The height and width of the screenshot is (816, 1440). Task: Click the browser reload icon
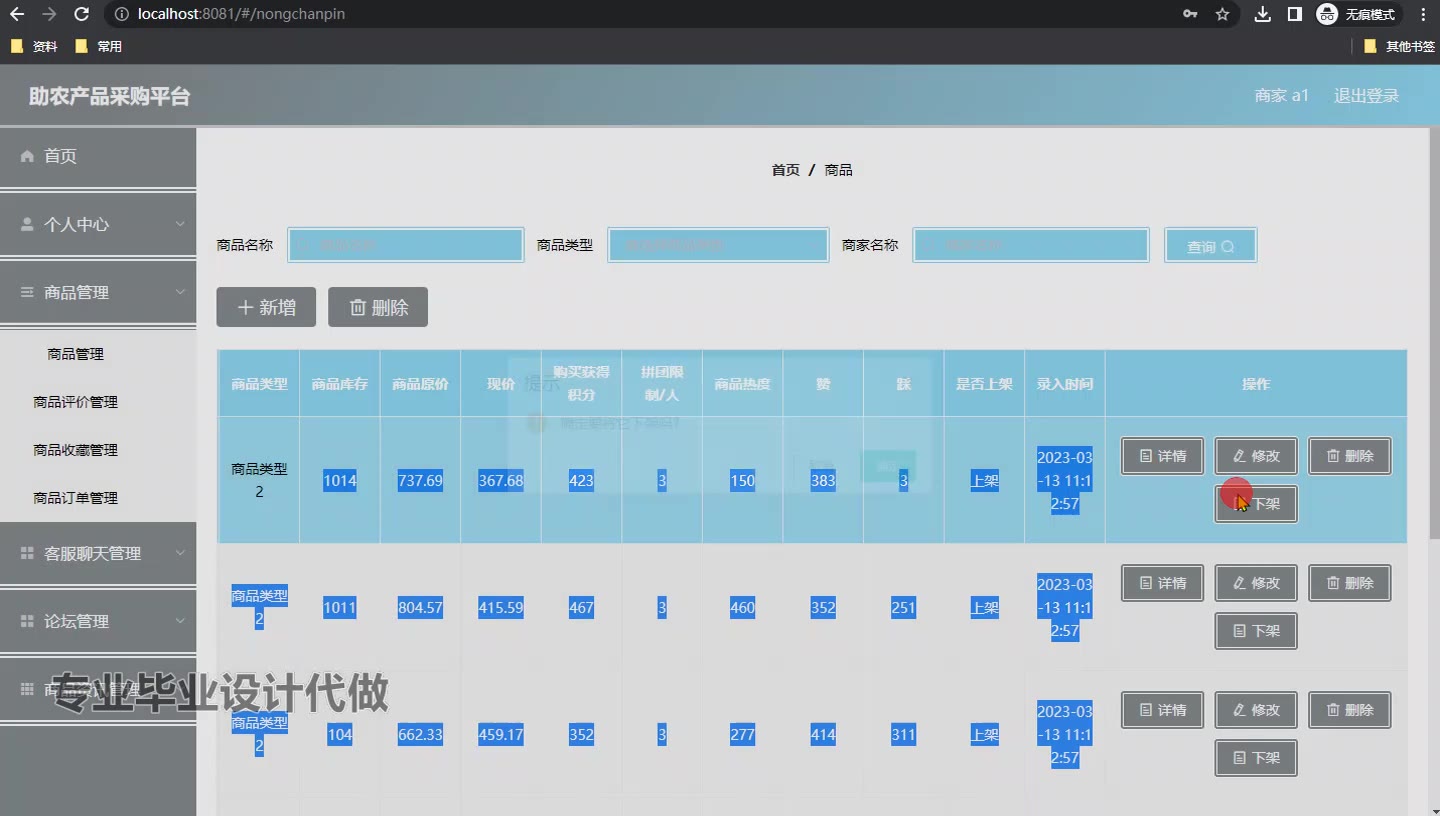82,14
